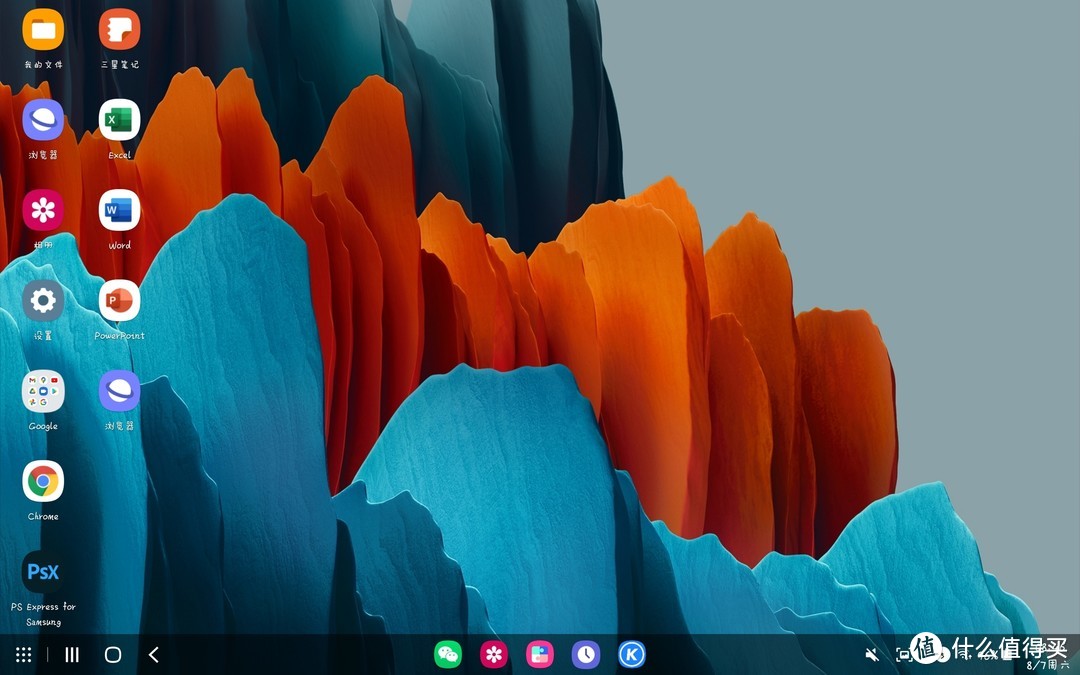Open WeChat from the taskbar
This screenshot has height=675, width=1080.
448,654
